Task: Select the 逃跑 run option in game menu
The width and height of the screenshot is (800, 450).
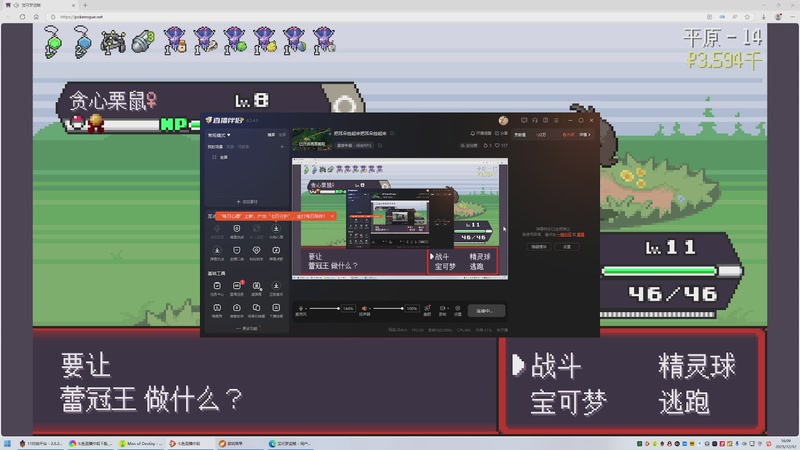Action: tap(684, 402)
